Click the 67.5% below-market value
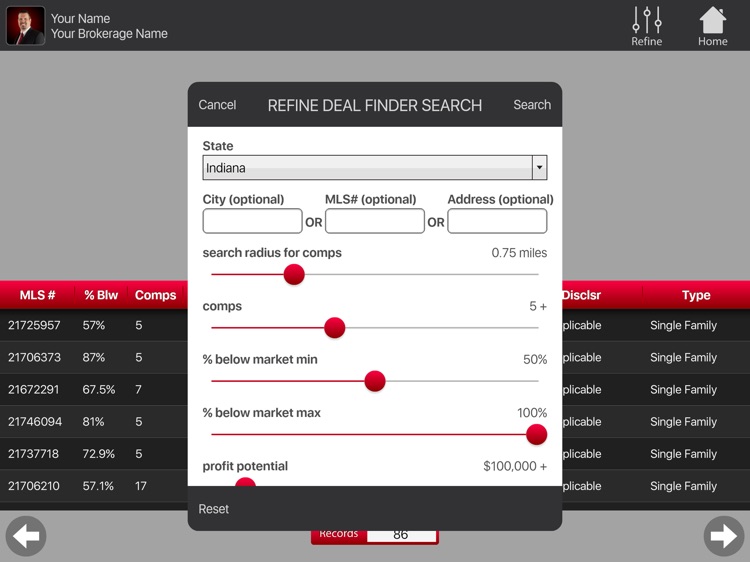 point(99,389)
